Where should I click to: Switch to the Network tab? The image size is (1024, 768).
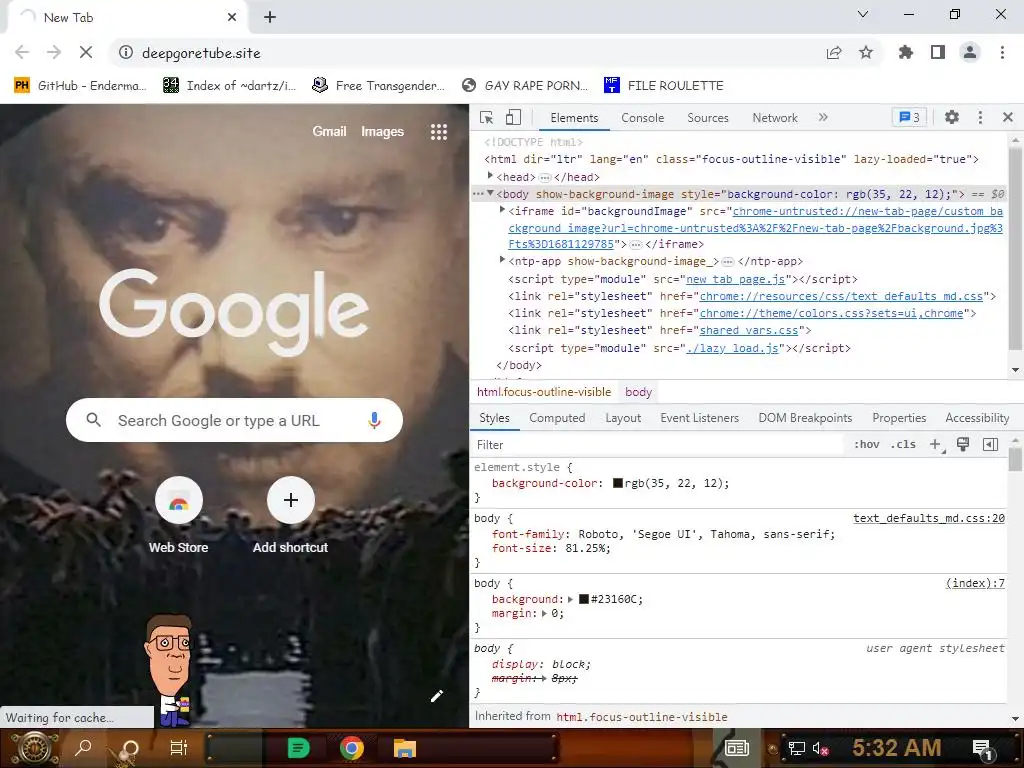(x=775, y=118)
